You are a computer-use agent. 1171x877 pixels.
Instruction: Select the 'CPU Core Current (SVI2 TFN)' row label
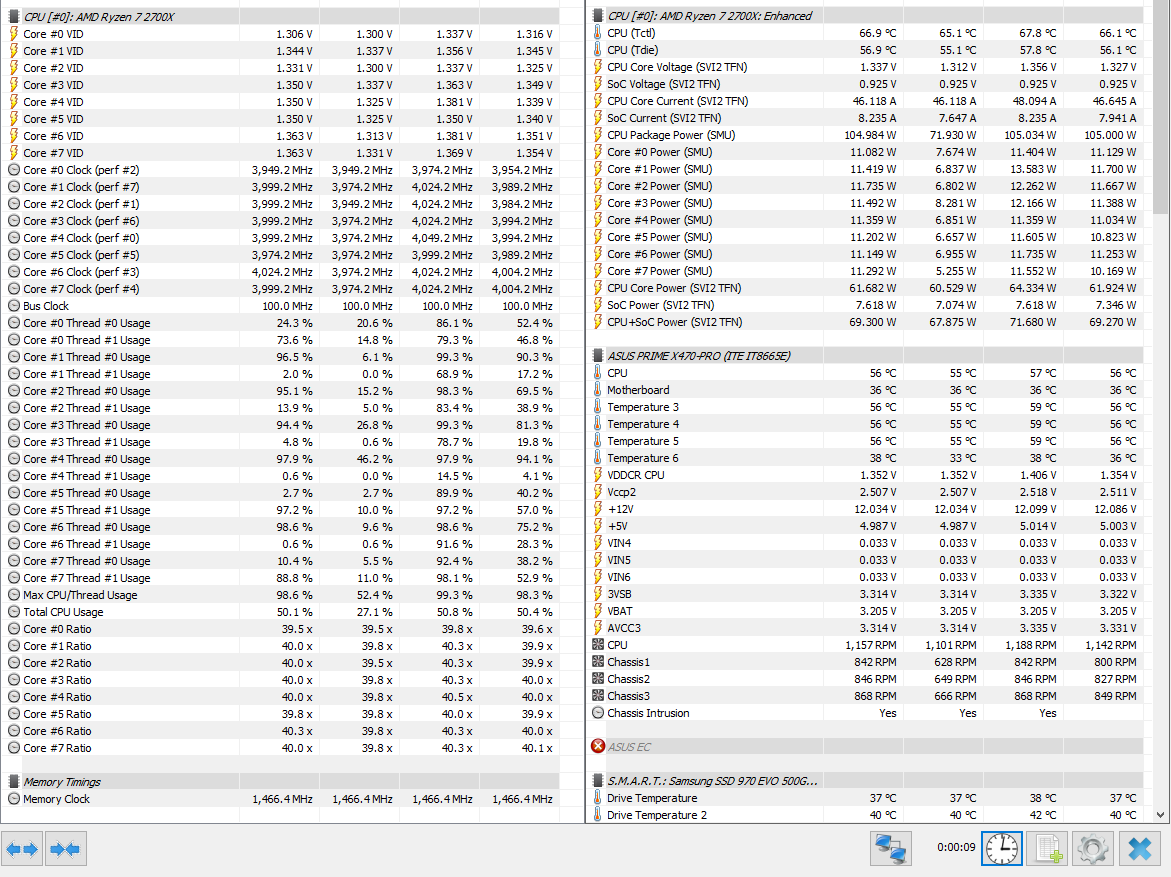click(x=677, y=100)
